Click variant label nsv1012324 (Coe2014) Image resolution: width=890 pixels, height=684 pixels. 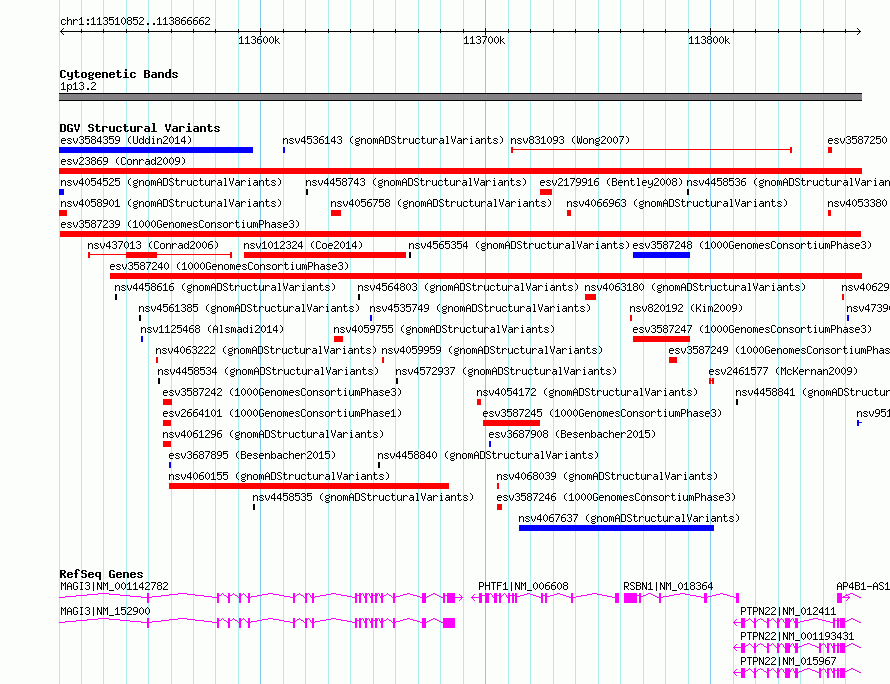click(303, 245)
